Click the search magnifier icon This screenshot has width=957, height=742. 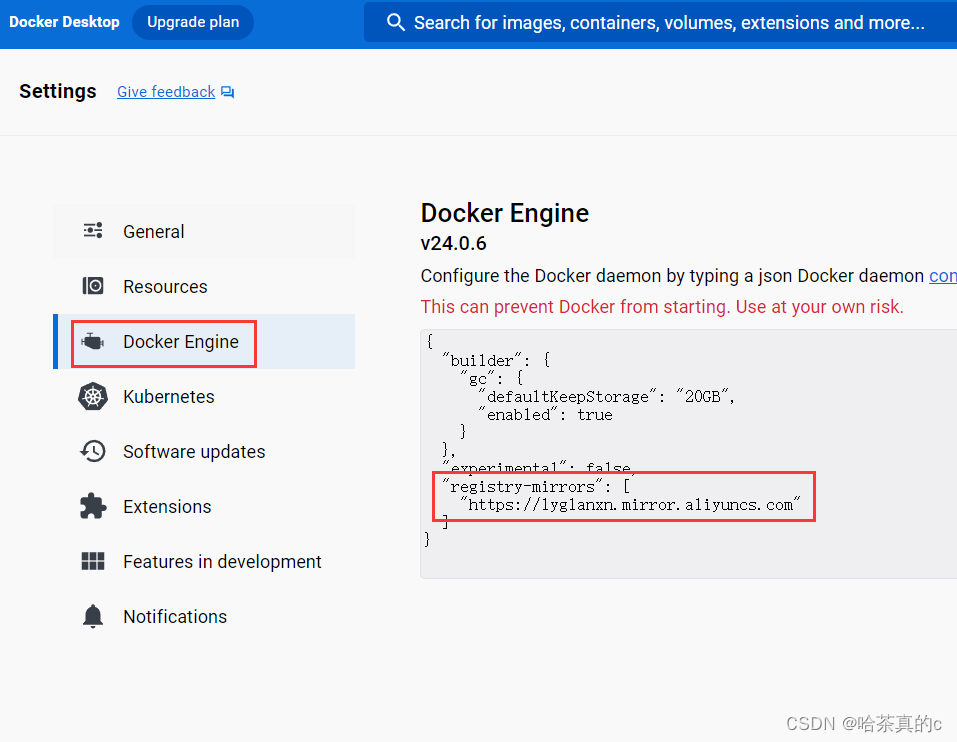pyautogui.click(x=395, y=23)
